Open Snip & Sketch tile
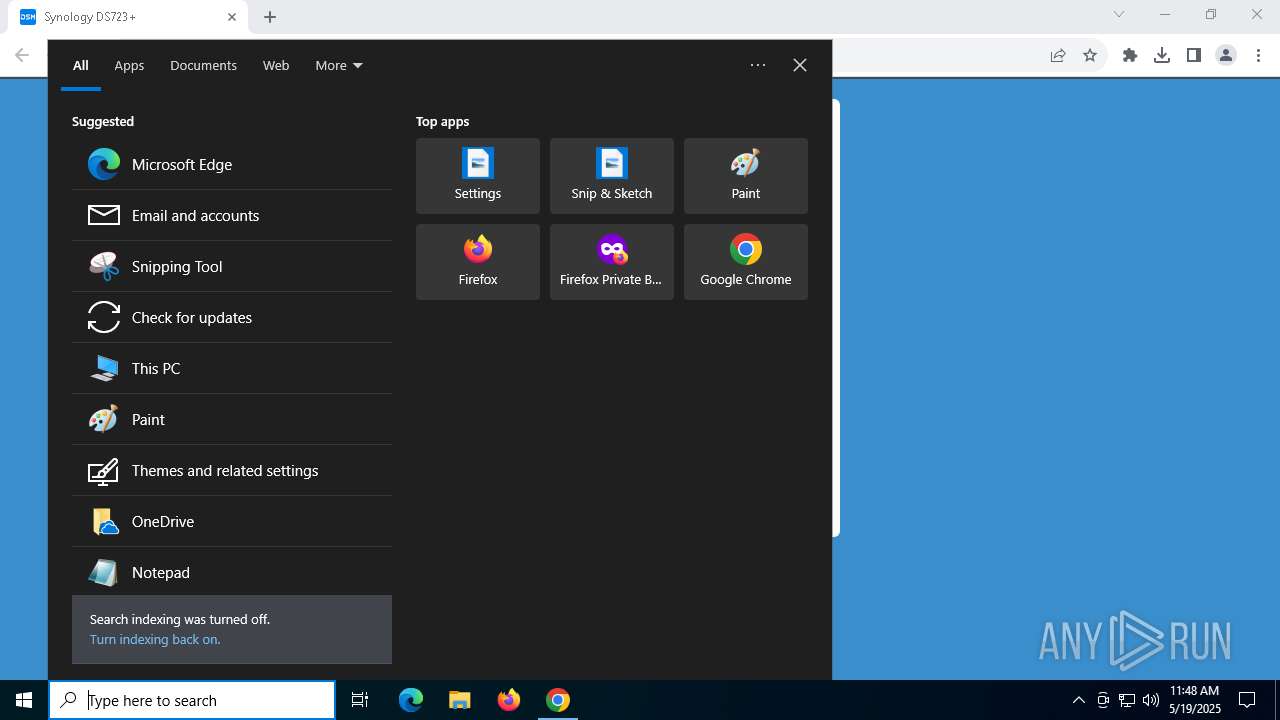This screenshot has width=1280, height=720. click(612, 176)
